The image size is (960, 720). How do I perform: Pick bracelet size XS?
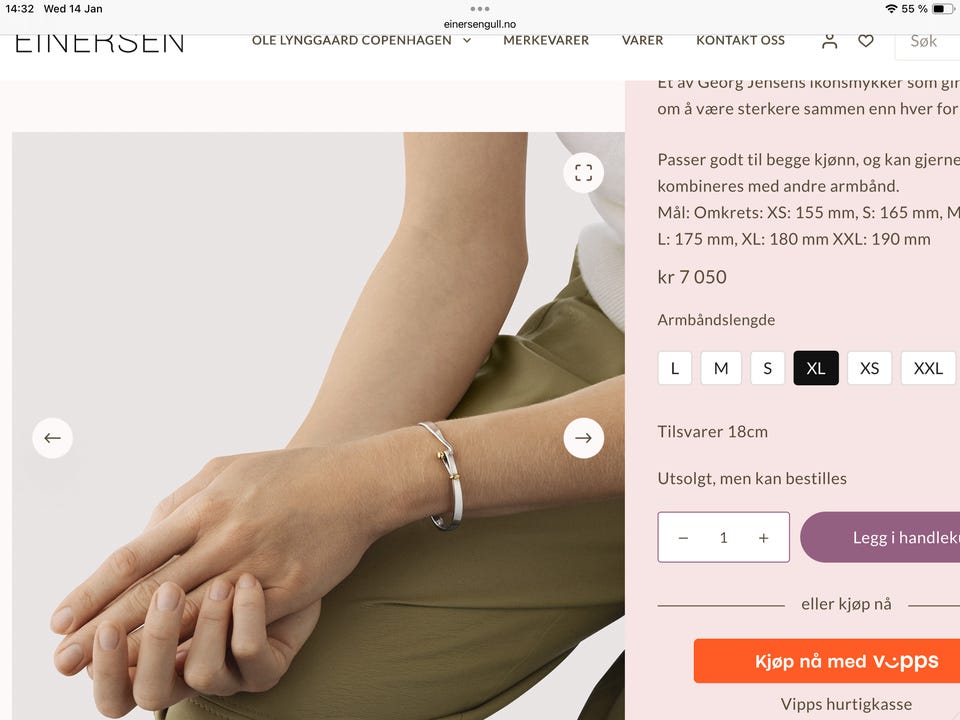tap(869, 368)
